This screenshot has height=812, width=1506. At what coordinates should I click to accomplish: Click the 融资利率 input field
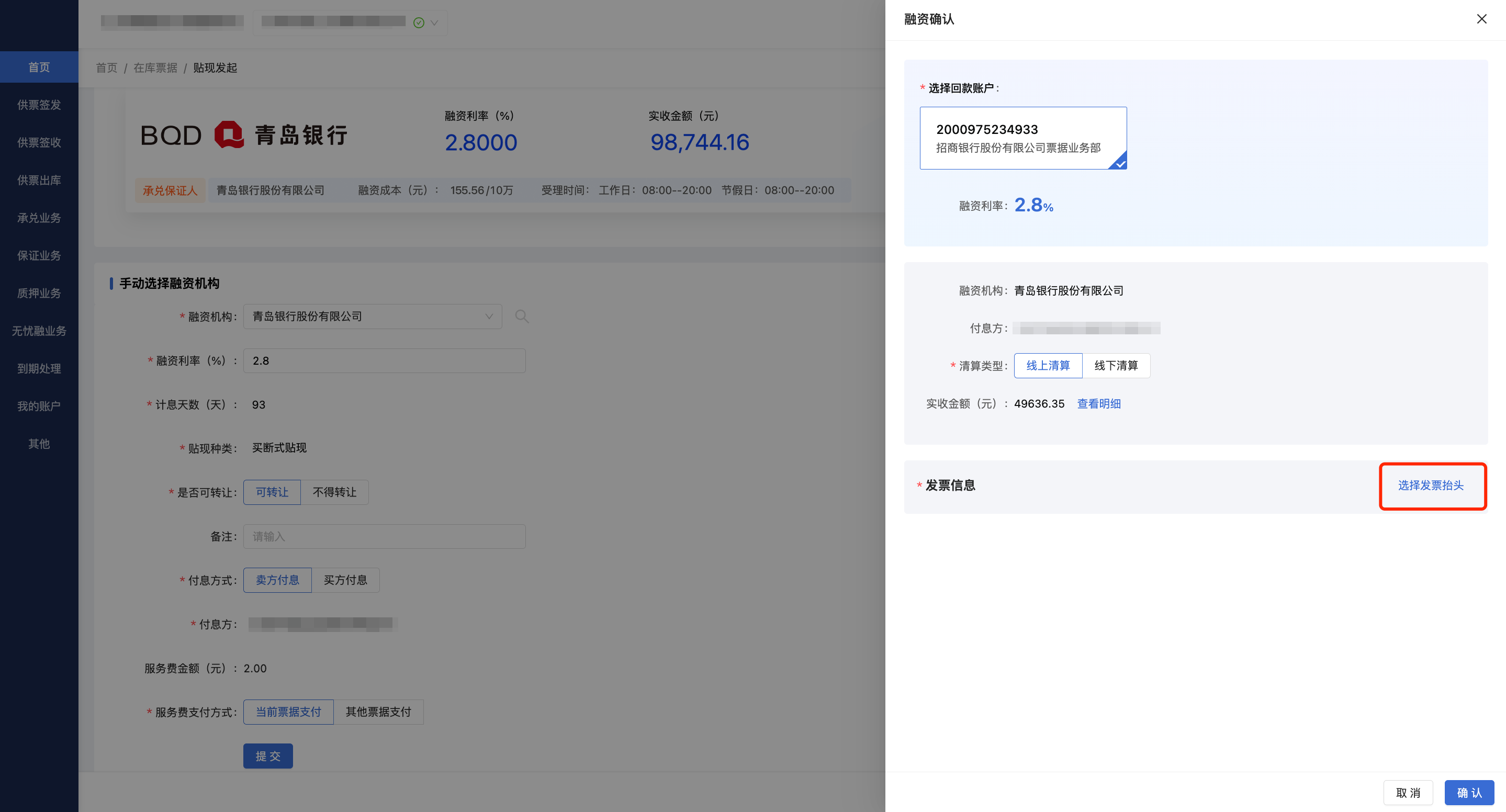[384, 360]
